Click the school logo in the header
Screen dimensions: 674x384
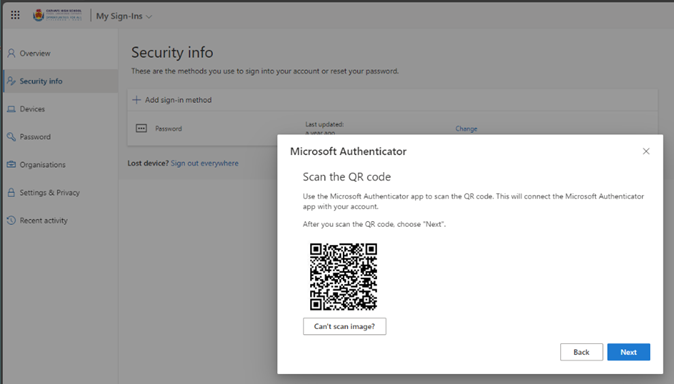[x=57, y=15]
